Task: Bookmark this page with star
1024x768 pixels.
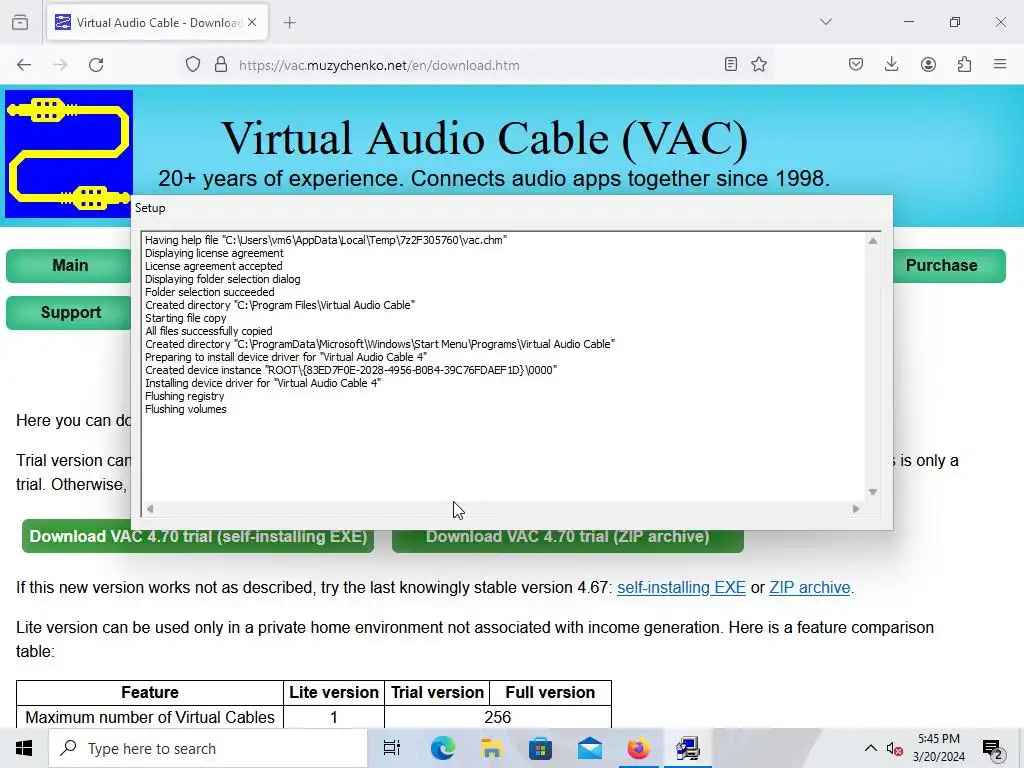Action: 759,64
